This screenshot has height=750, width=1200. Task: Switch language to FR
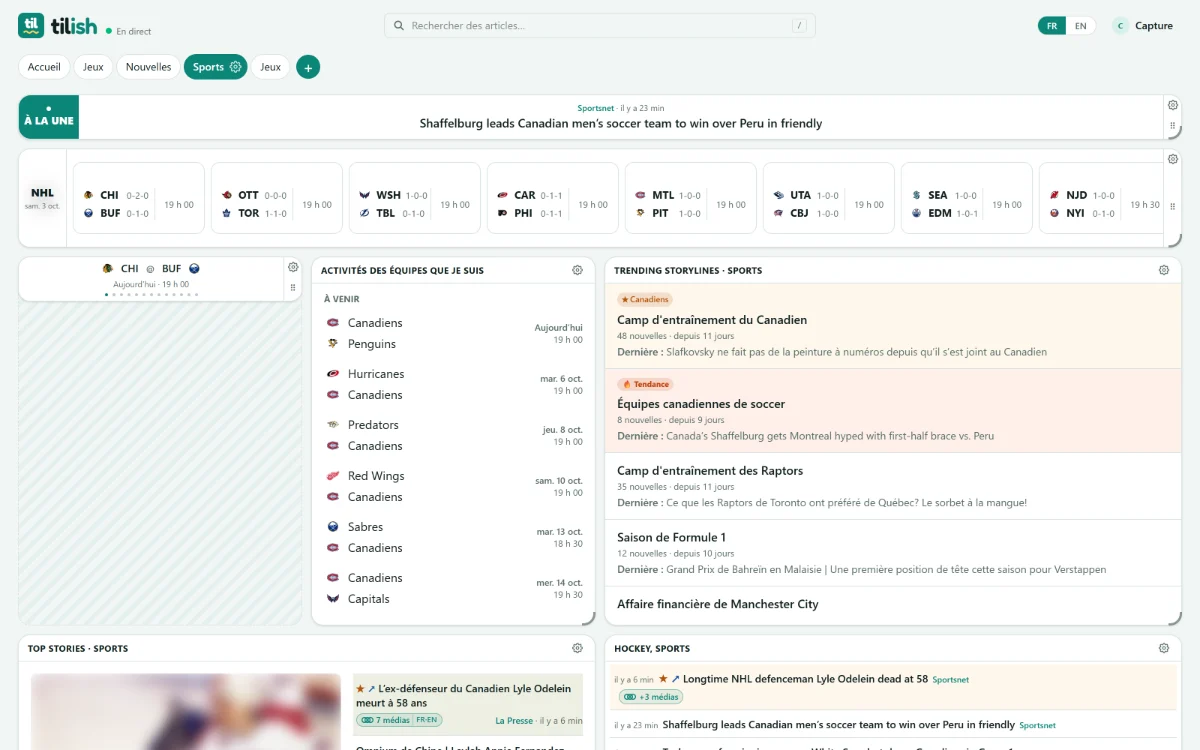1052,26
